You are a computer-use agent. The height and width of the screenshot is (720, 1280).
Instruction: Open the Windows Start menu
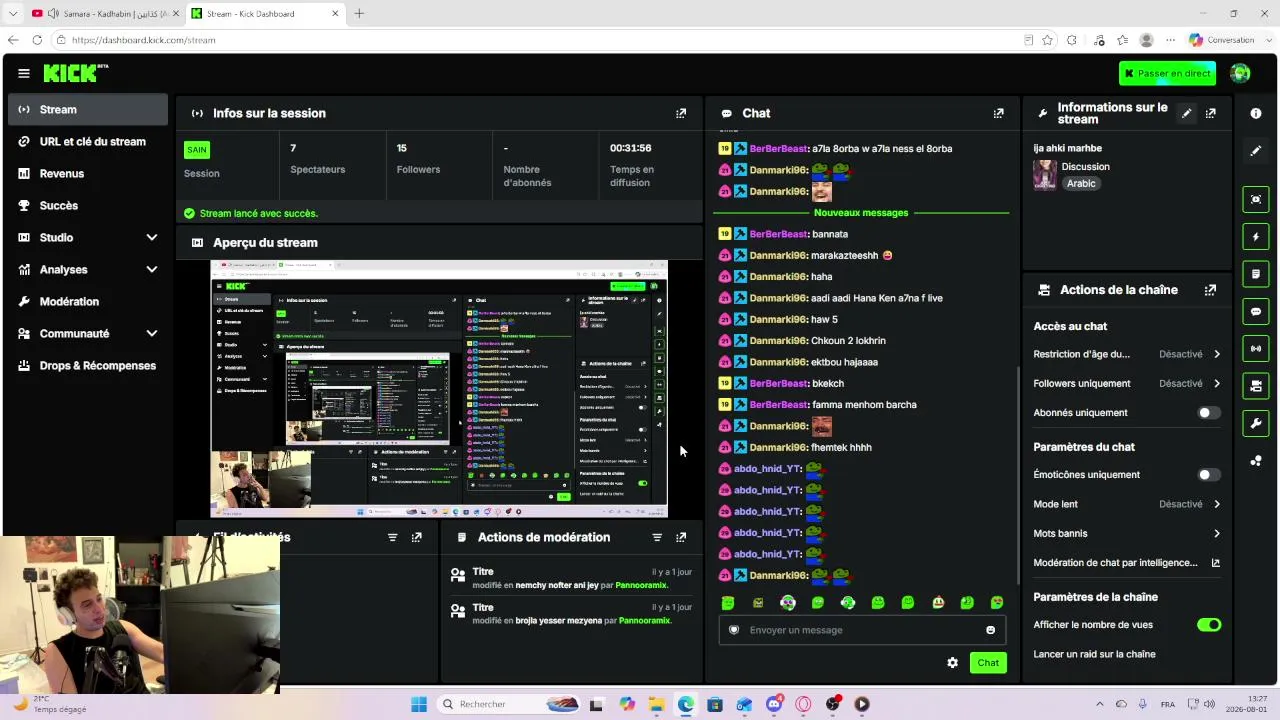point(418,704)
